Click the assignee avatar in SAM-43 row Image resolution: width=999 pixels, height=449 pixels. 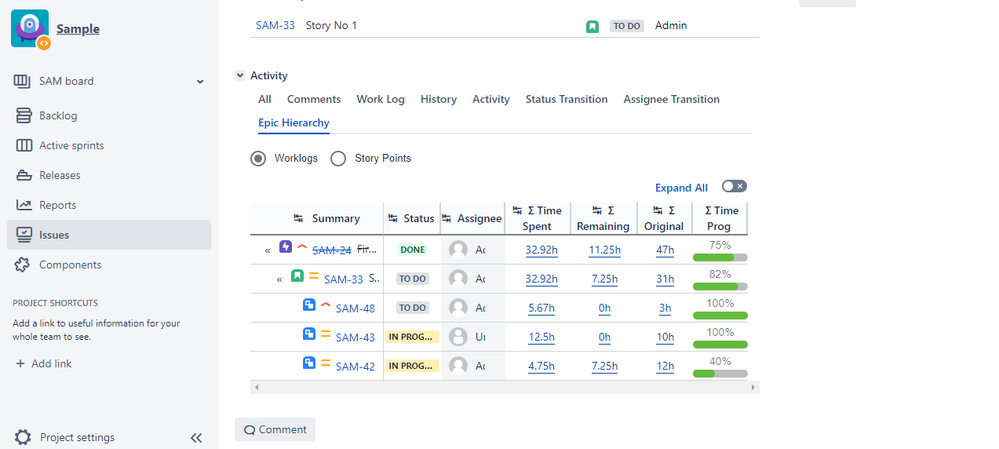click(458, 336)
